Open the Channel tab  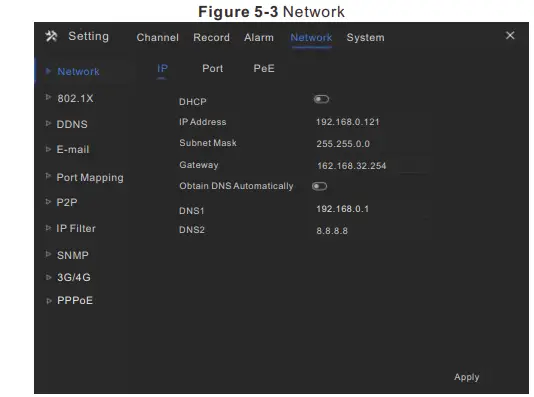tap(157, 37)
